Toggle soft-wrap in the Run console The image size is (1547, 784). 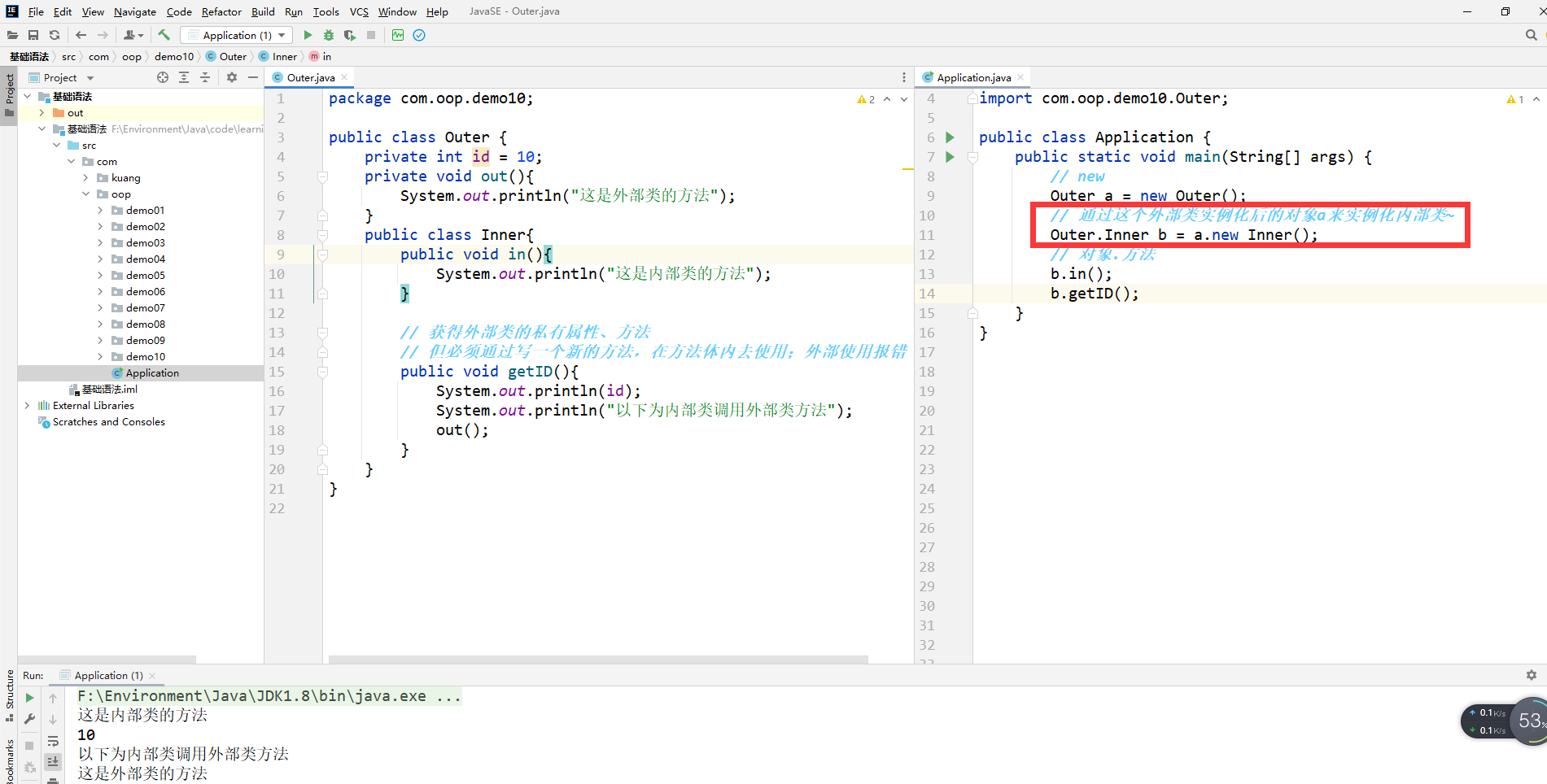[53, 741]
